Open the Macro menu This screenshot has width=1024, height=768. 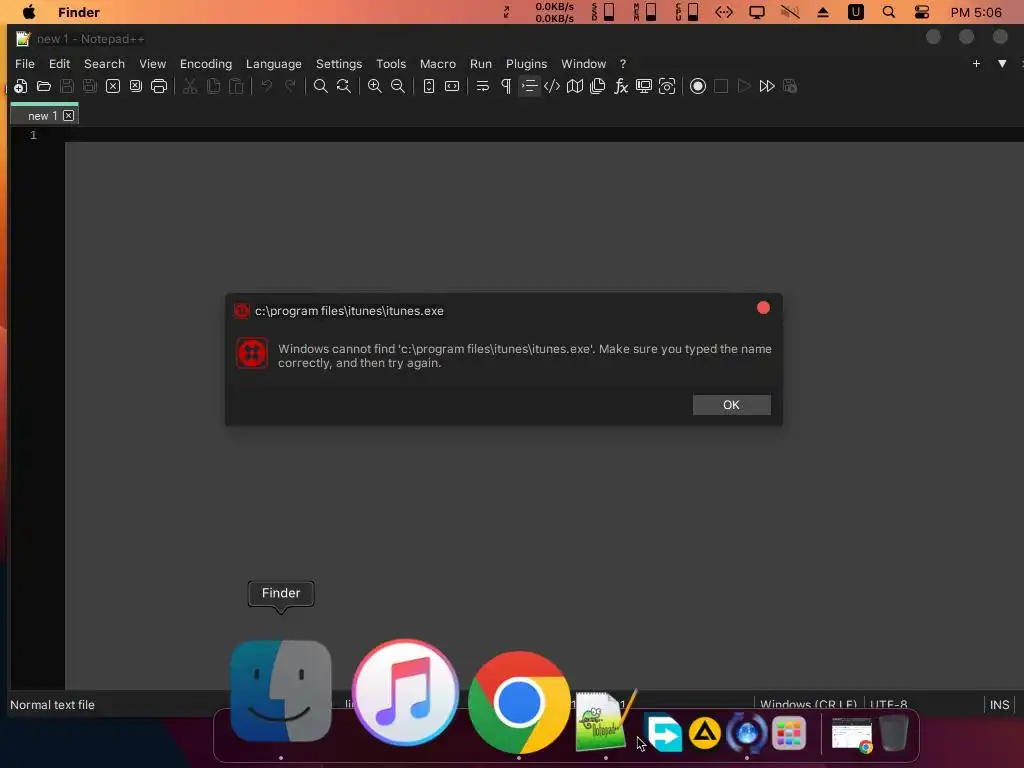438,64
